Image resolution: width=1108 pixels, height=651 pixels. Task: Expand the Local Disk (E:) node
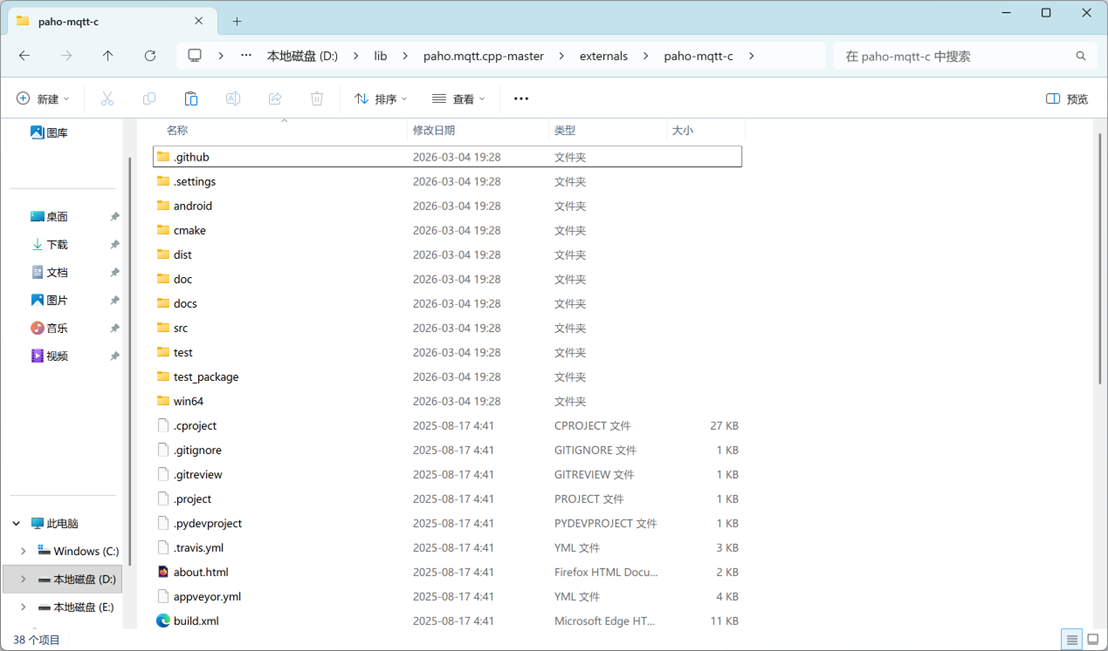23,607
